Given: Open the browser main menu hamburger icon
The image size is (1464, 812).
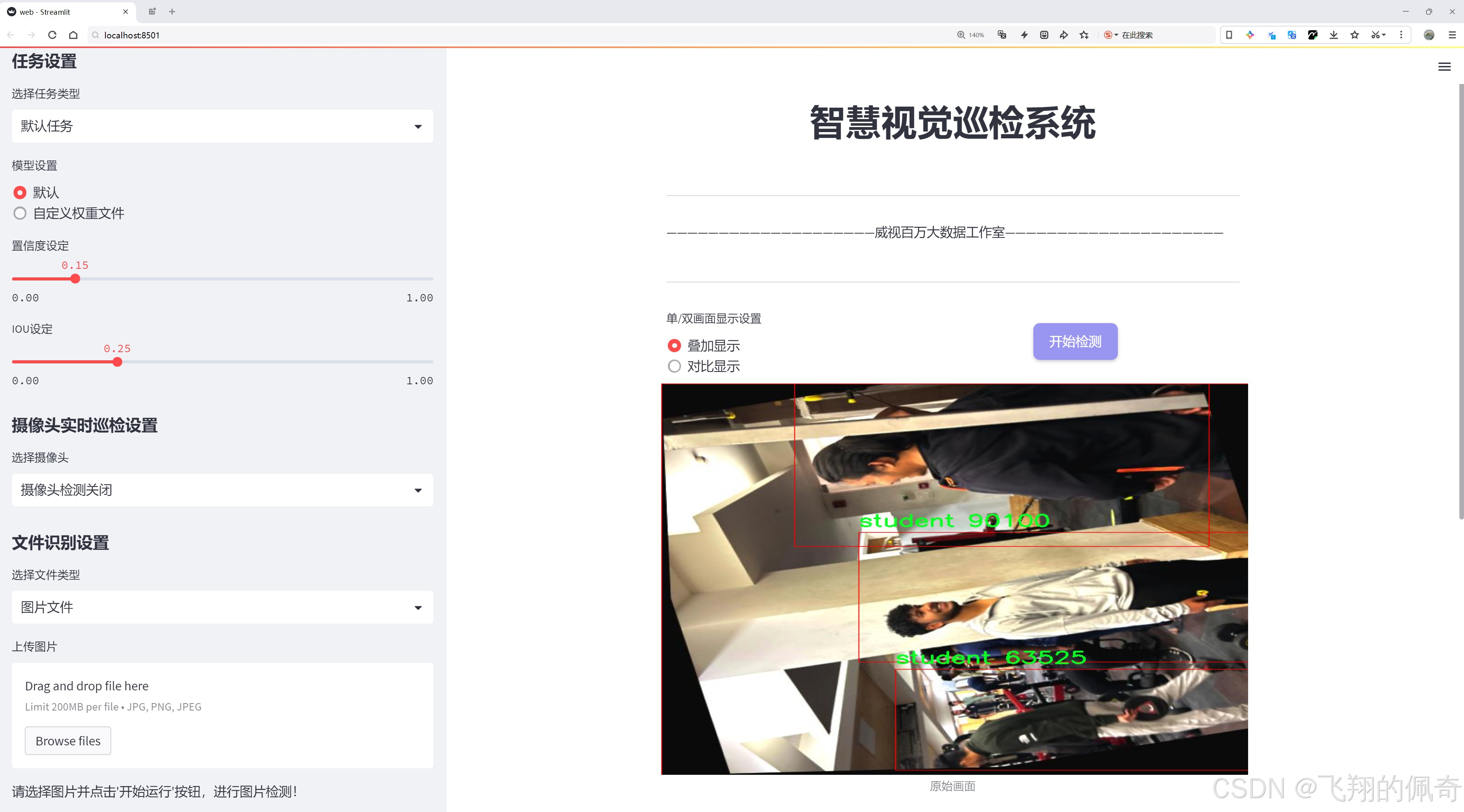Looking at the screenshot, I should (x=1452, y=35).
